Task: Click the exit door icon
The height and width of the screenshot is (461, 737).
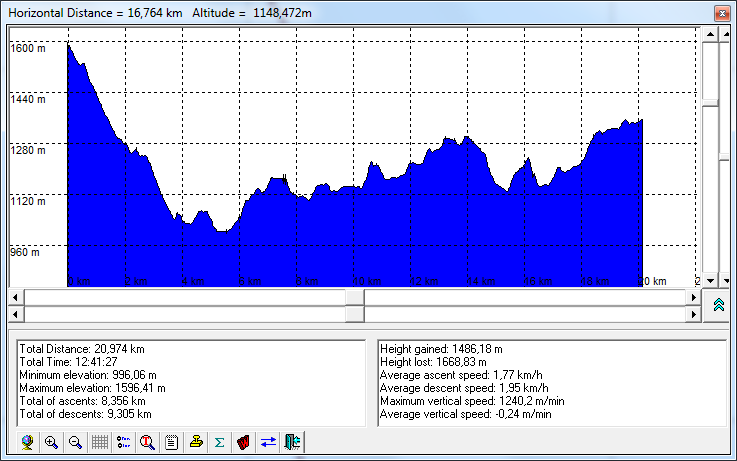Action: [x=292, y=442]
